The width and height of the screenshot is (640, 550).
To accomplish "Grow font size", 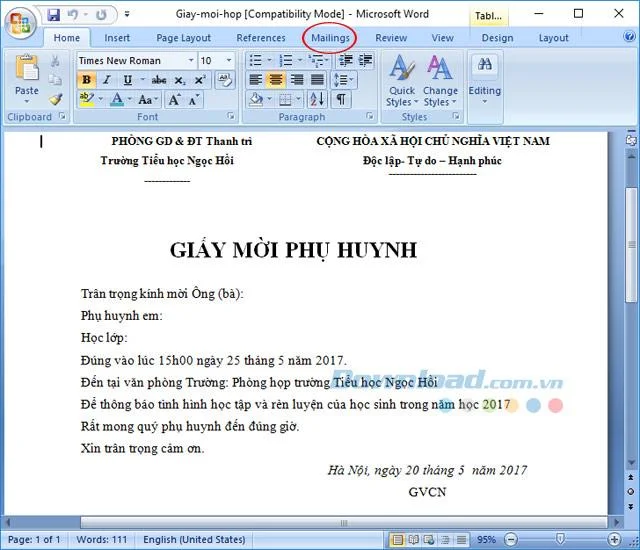I will 174,99.
